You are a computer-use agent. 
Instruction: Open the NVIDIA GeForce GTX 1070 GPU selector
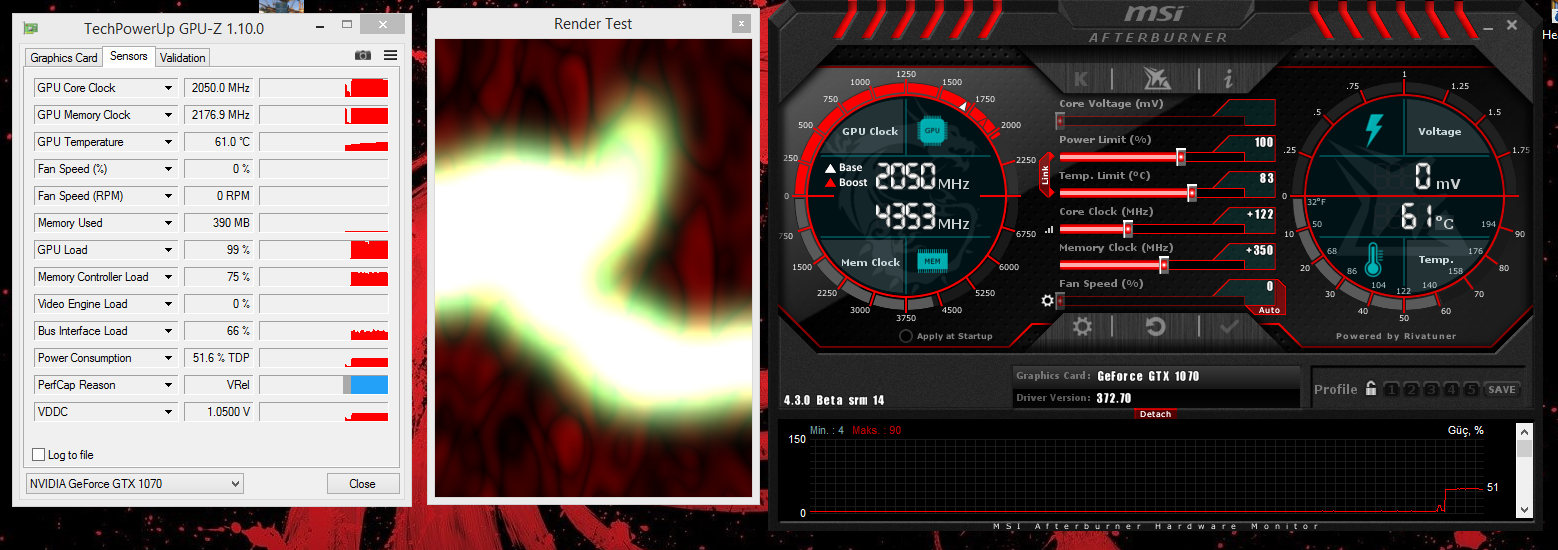point(134,484)
